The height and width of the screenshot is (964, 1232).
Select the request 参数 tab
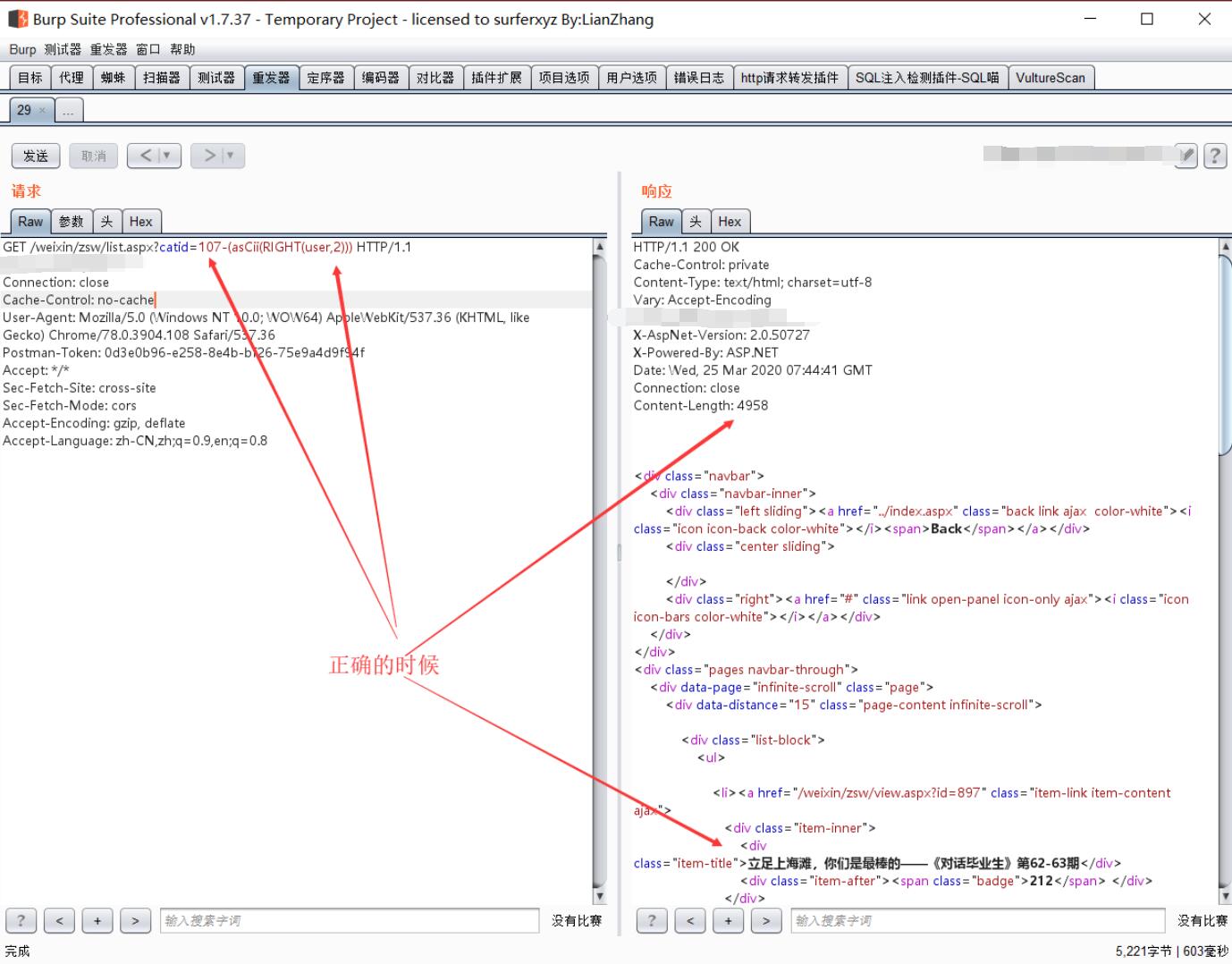[x=72, y=222]
